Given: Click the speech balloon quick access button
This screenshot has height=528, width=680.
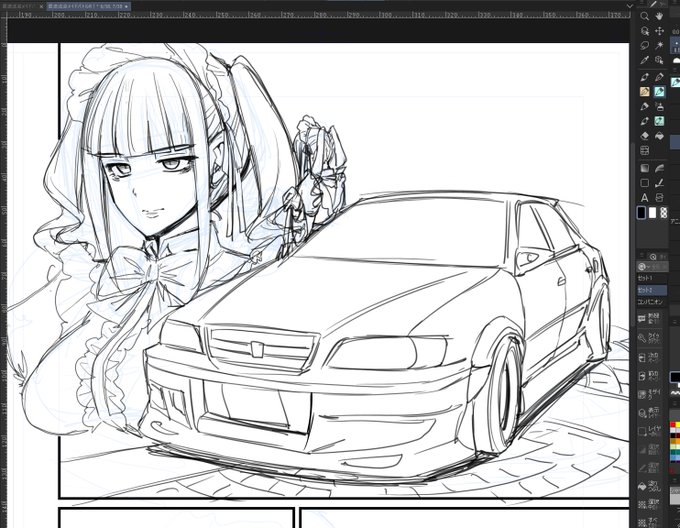Looking at the screenshot, I should click(650, 319).
